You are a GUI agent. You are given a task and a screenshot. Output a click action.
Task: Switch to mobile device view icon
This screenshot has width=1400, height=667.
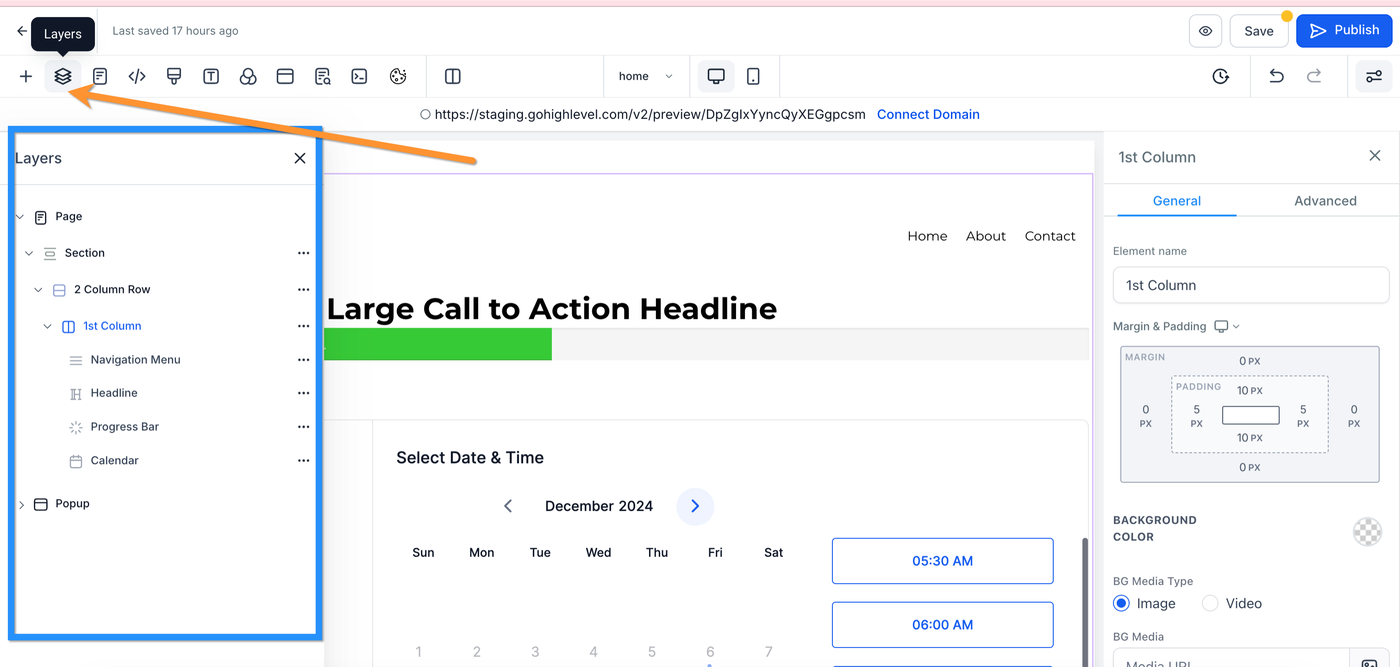pyautogui.click(x=753, y=76)
